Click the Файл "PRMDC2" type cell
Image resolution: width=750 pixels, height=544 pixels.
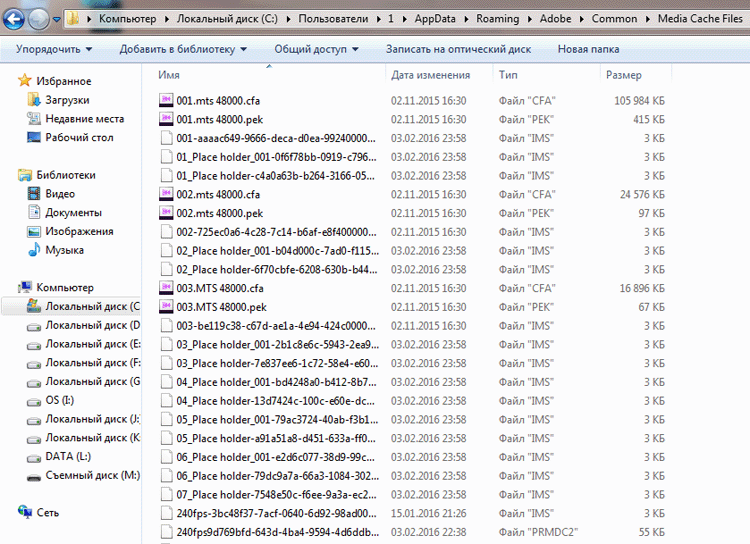tap(538, 532)
